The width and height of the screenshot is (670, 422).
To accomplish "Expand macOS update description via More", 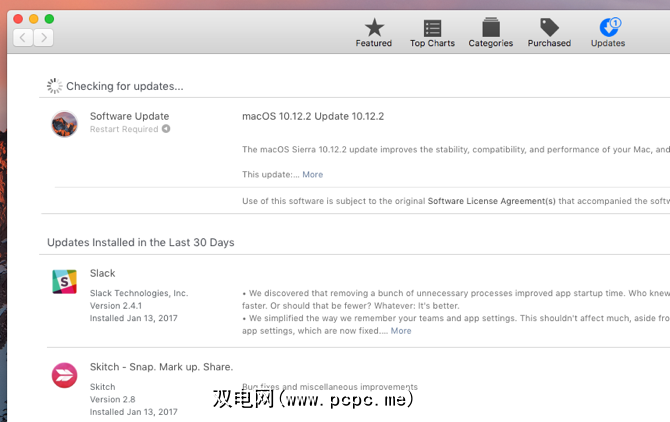I will point(313,174).
